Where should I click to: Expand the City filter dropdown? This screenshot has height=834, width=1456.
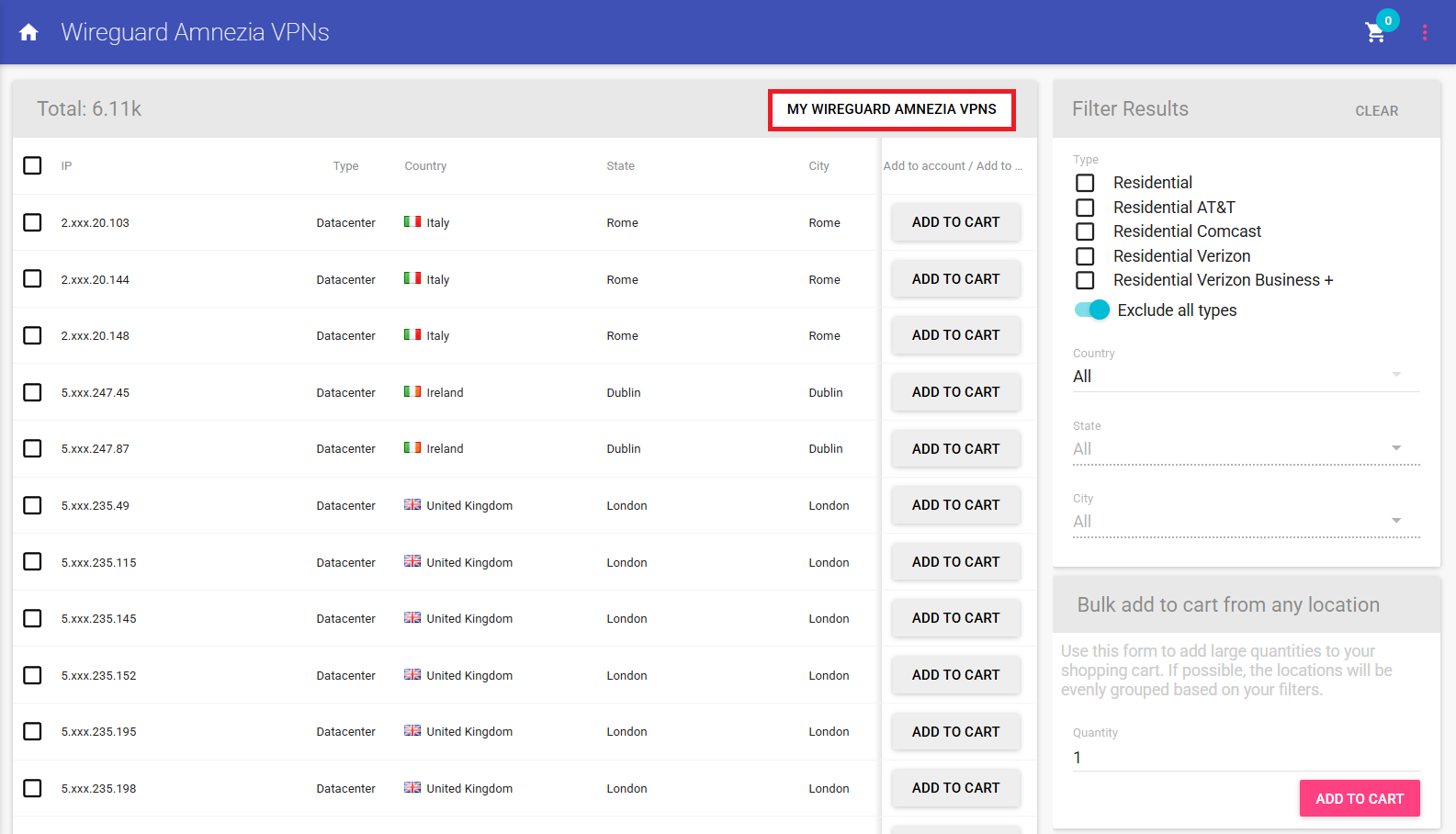click(1246, 521)
